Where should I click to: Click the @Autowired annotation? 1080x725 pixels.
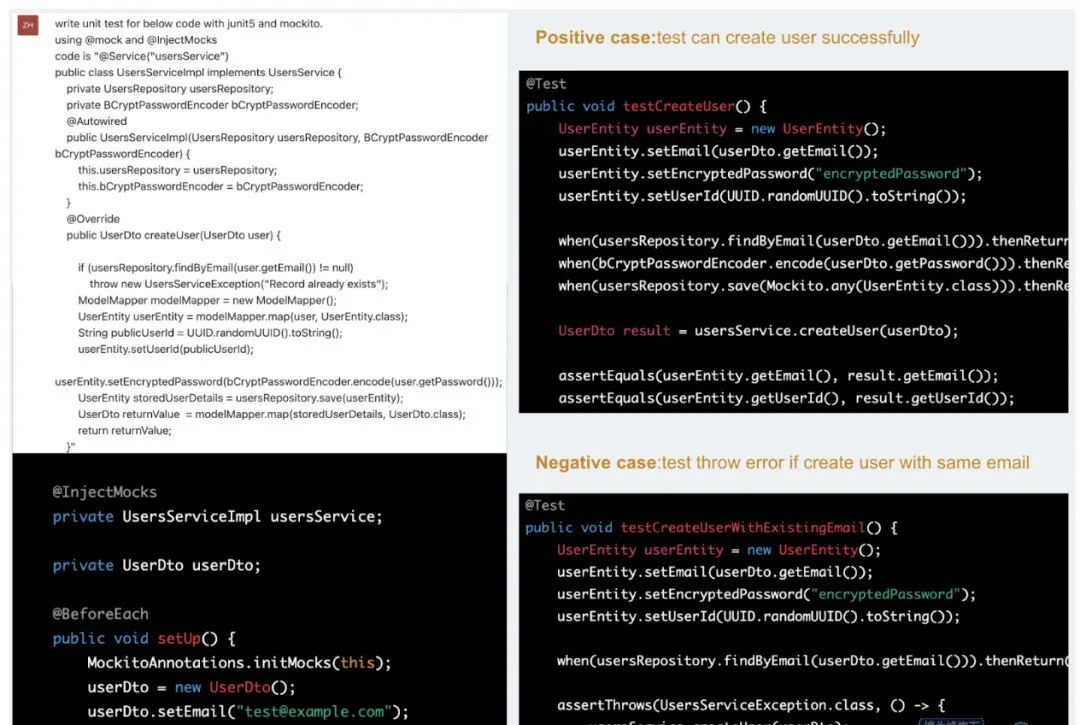96,121
